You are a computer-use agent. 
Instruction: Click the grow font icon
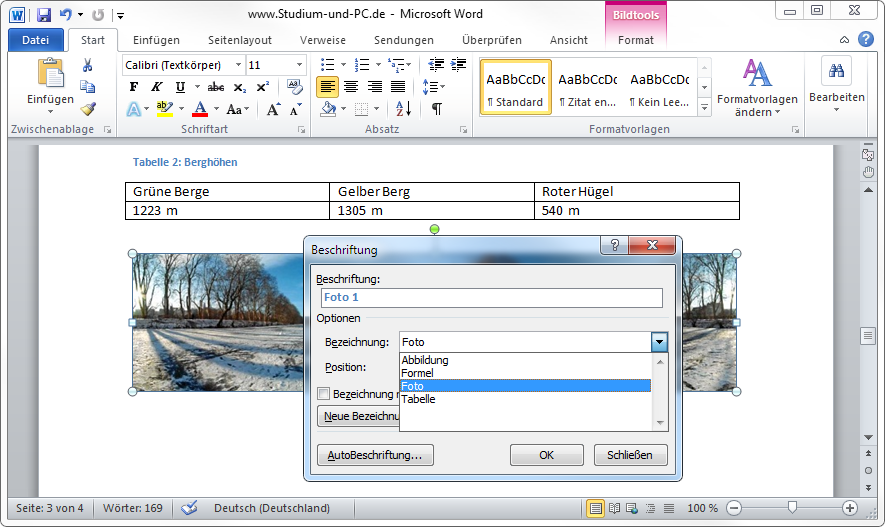coord(273,109)
